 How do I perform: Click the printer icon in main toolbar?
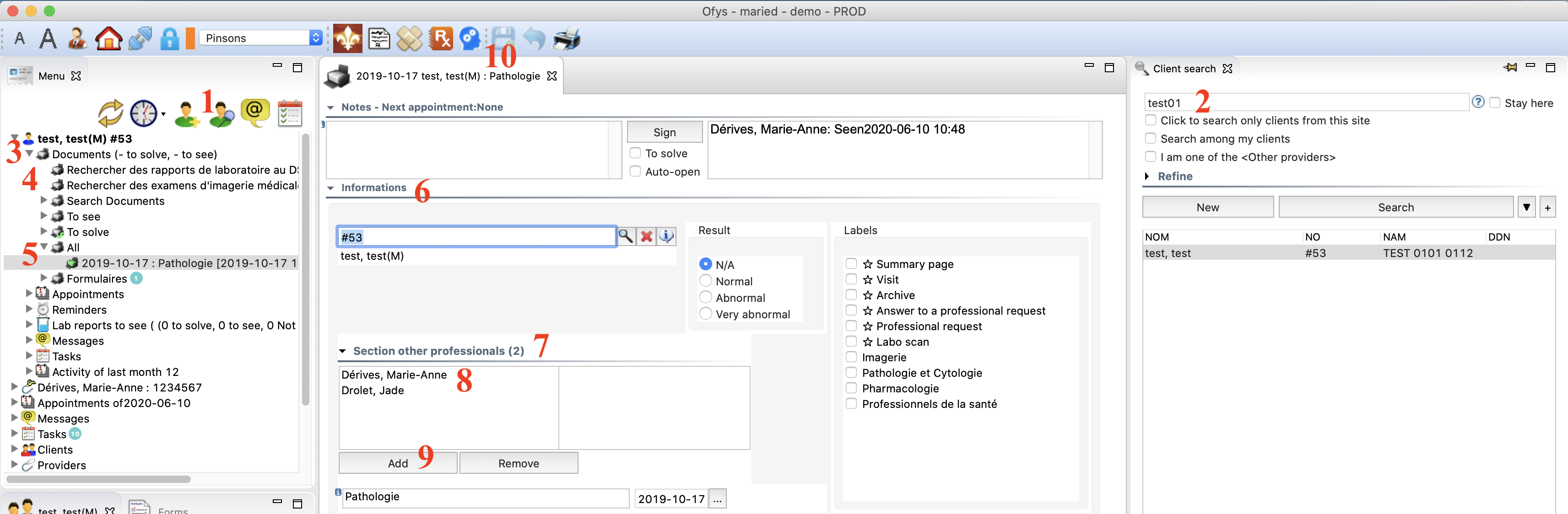(566, 38)
